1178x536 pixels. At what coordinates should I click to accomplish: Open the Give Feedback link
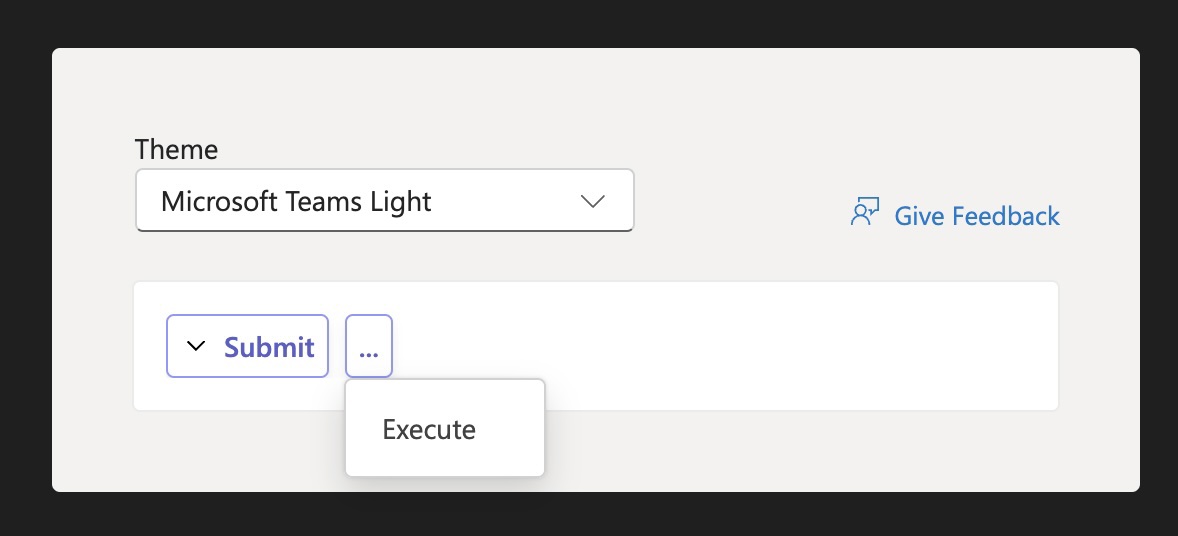(955, 215)
